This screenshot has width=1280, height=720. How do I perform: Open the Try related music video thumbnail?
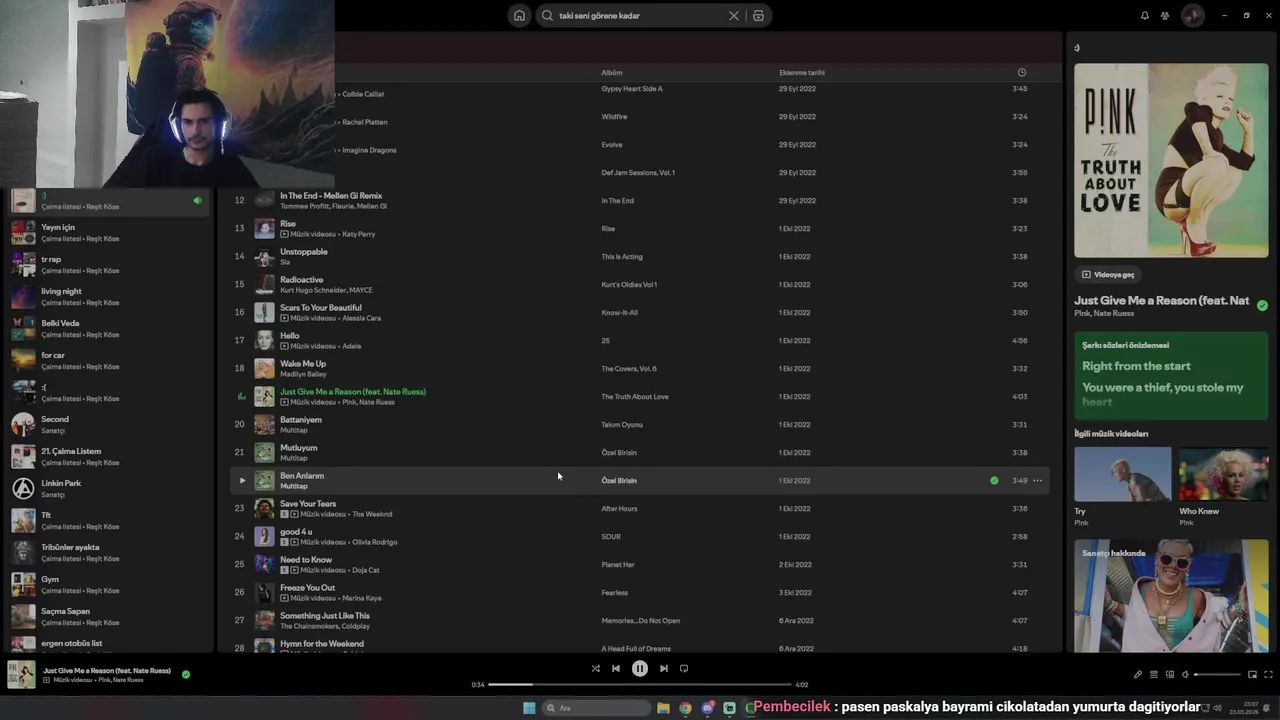click(1122, 473)
